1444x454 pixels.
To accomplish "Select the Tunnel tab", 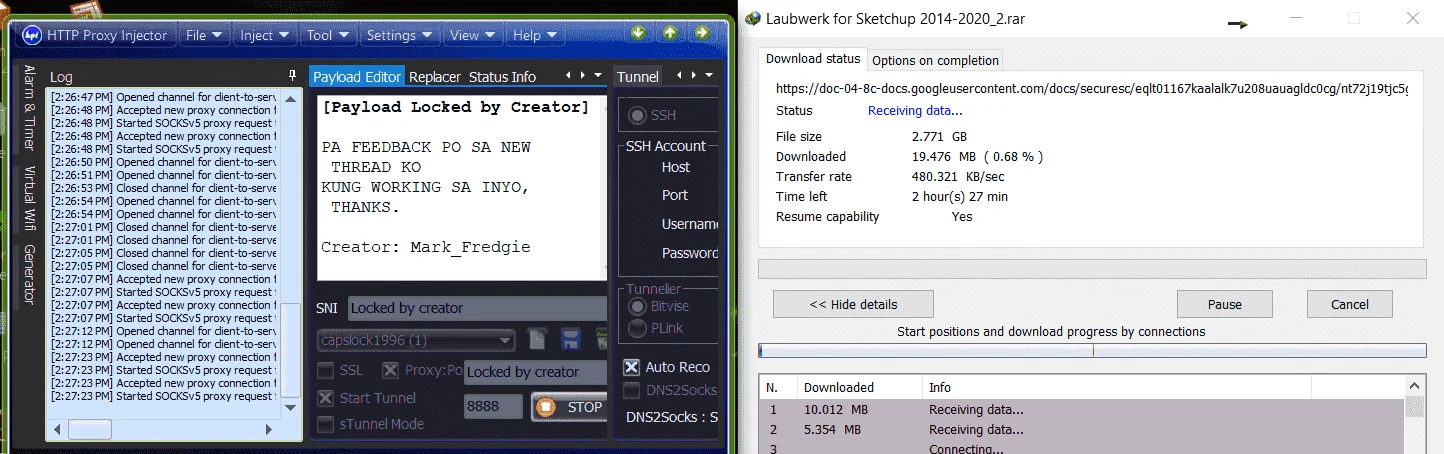I will [638, 77].
